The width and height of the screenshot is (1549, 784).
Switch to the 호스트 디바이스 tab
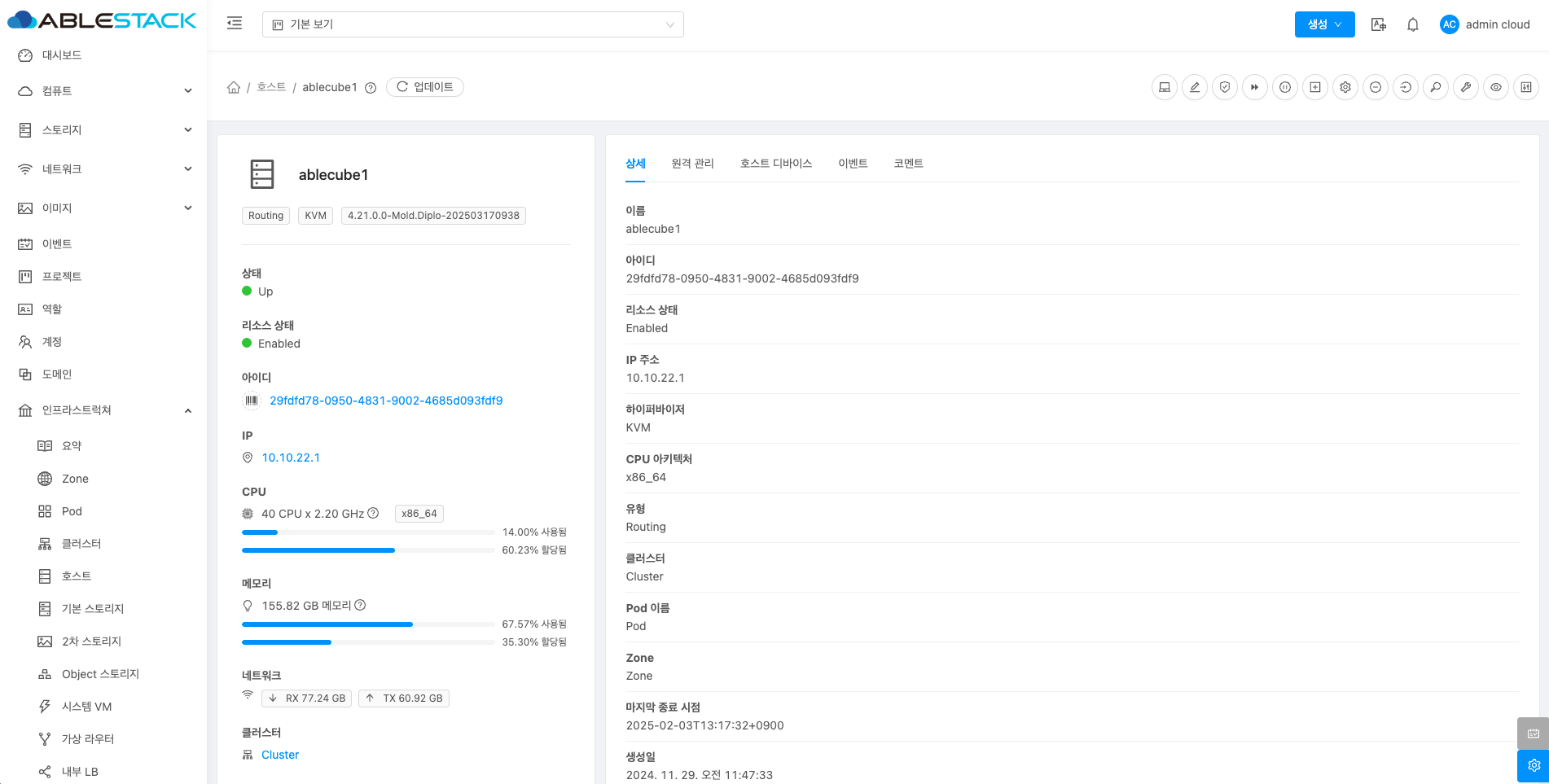775,164
